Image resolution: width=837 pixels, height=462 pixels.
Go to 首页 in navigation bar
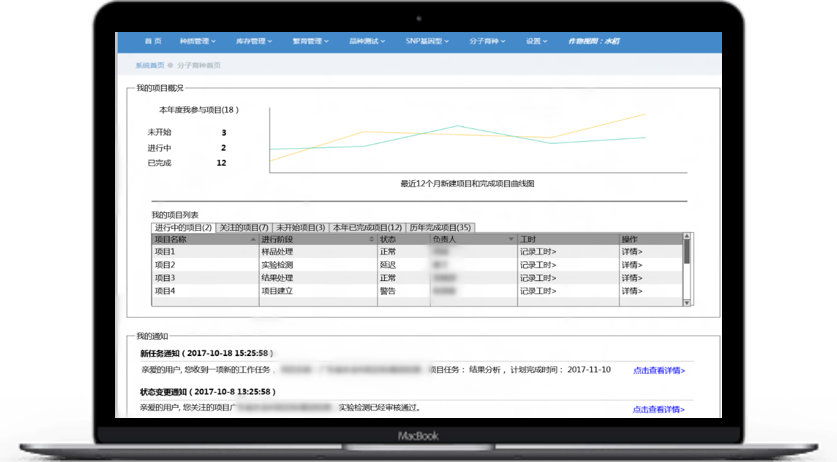pos(152,41)
